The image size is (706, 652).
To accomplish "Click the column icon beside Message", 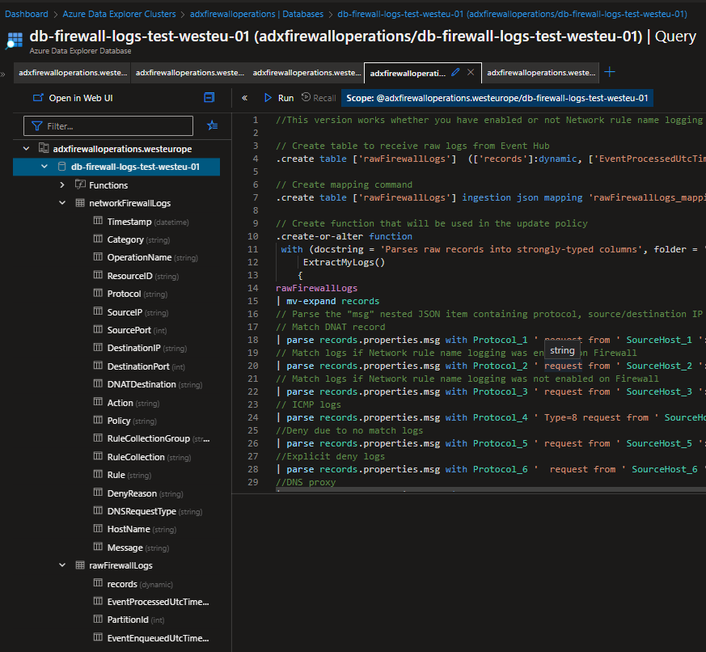I will [98, 547].
